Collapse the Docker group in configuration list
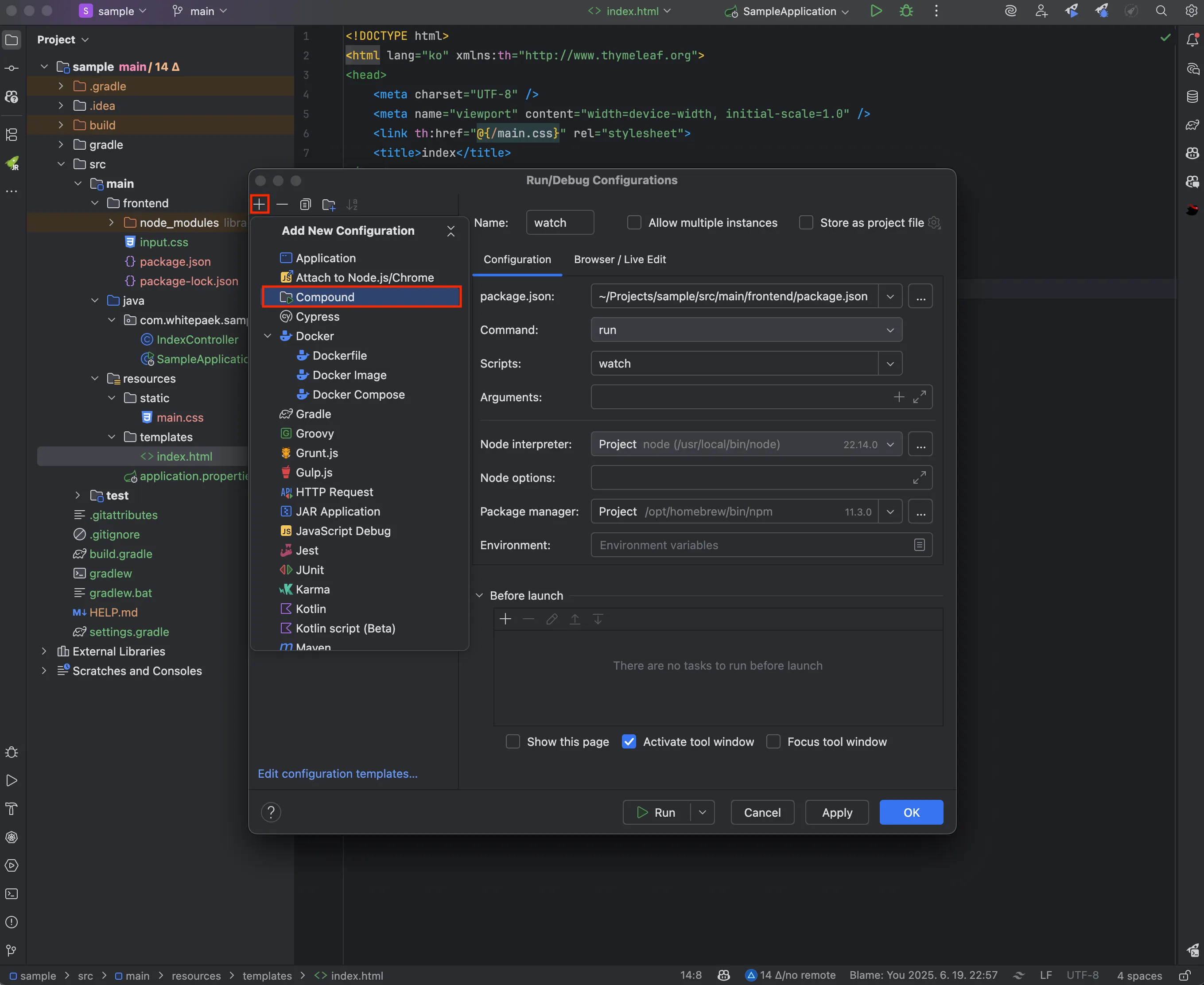Viewport: 1204px width, 985px height. coord(267,336)
